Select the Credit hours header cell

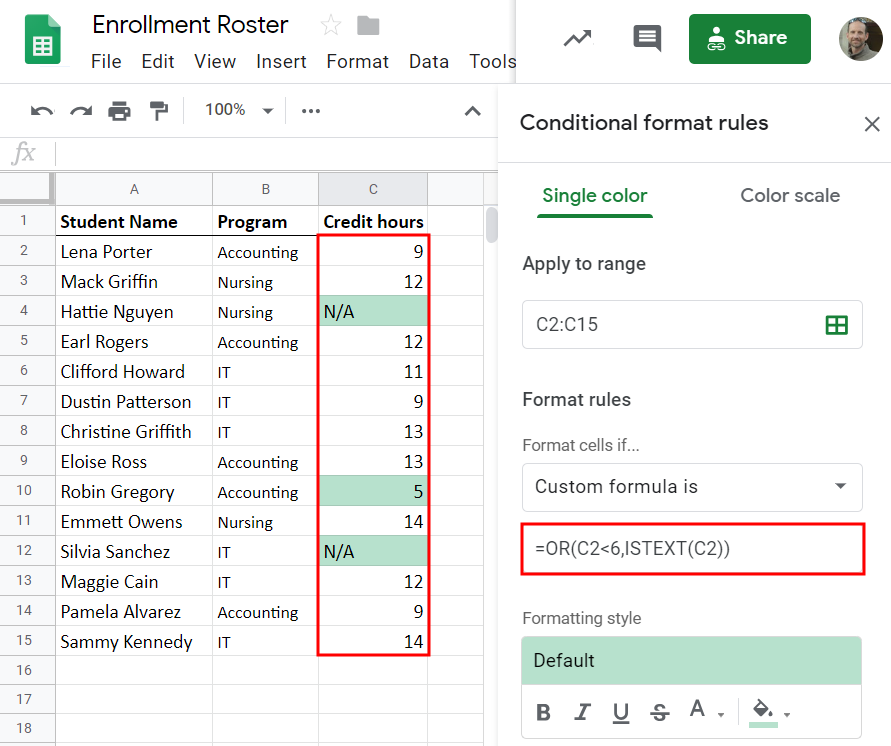click(x=373, y=221)
